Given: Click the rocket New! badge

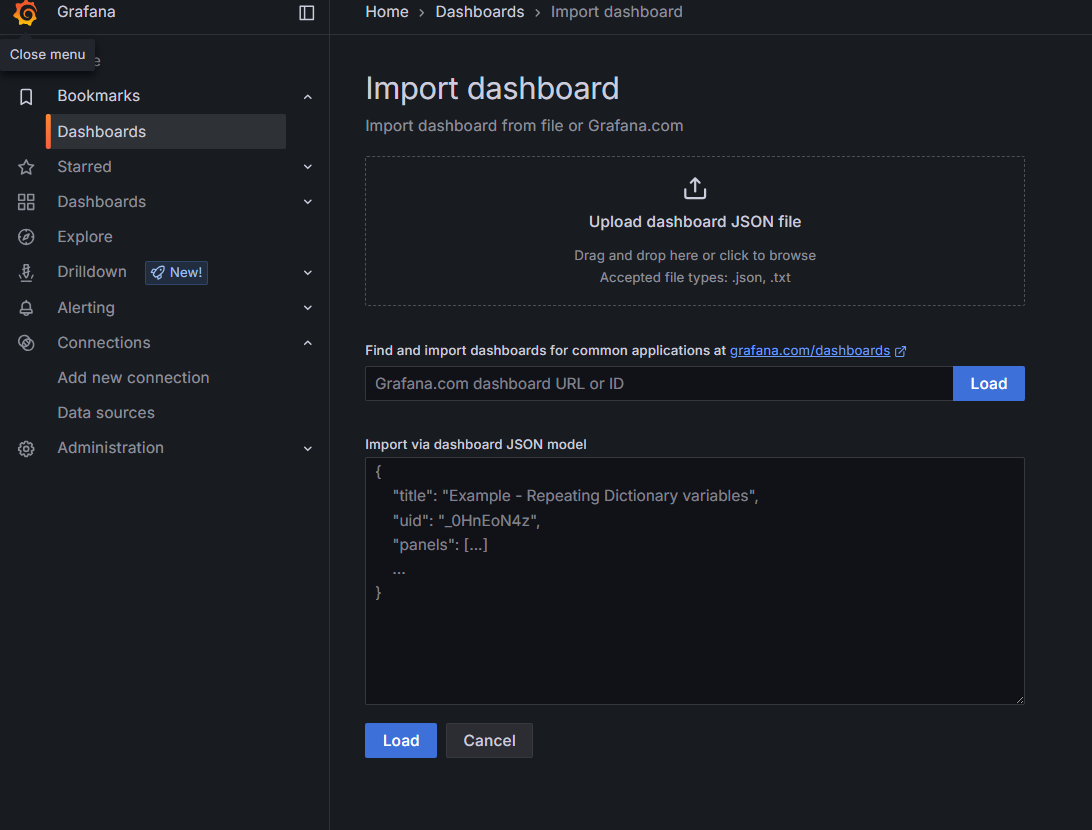Looking at the screenshot, I should [176, 272].
